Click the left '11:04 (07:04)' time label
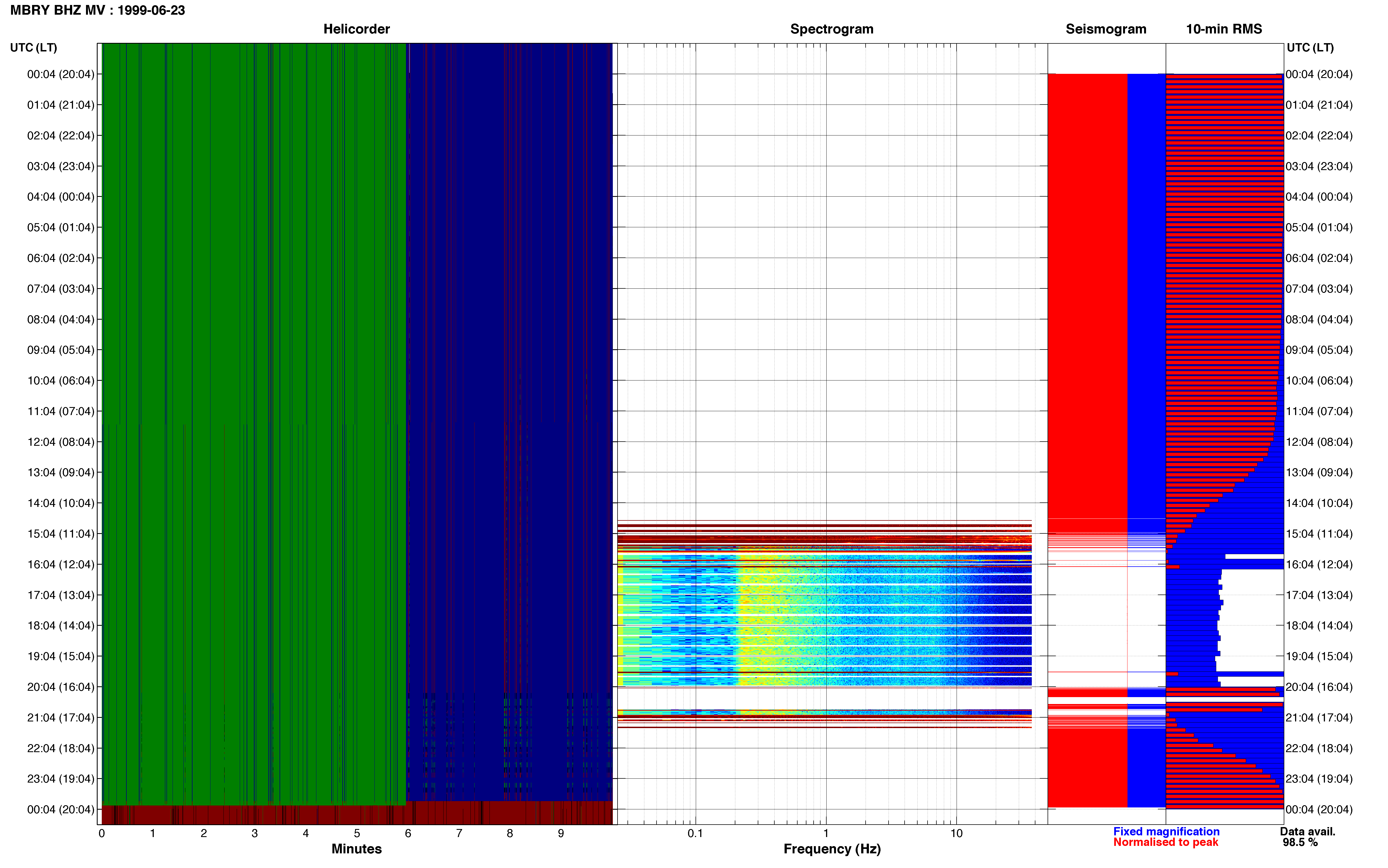This screenshot has height=868, width=1388. (61, 411)
